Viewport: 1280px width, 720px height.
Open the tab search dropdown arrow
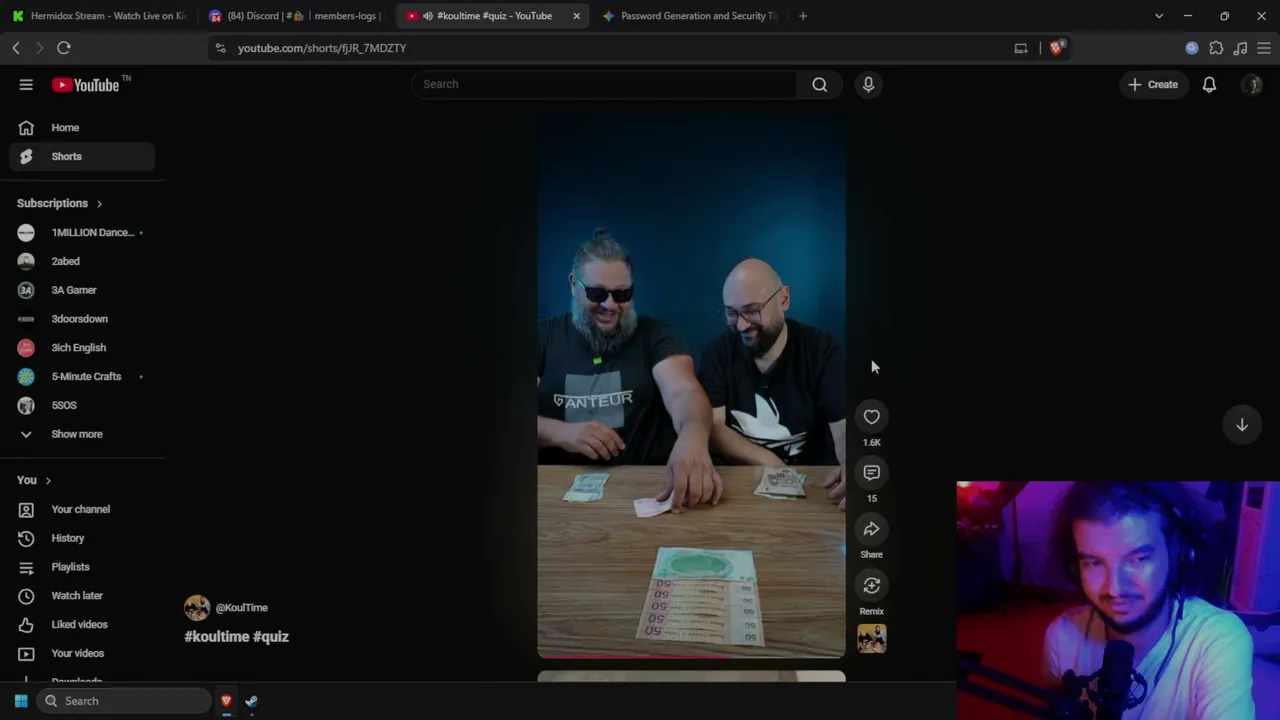pos(1159,16)
